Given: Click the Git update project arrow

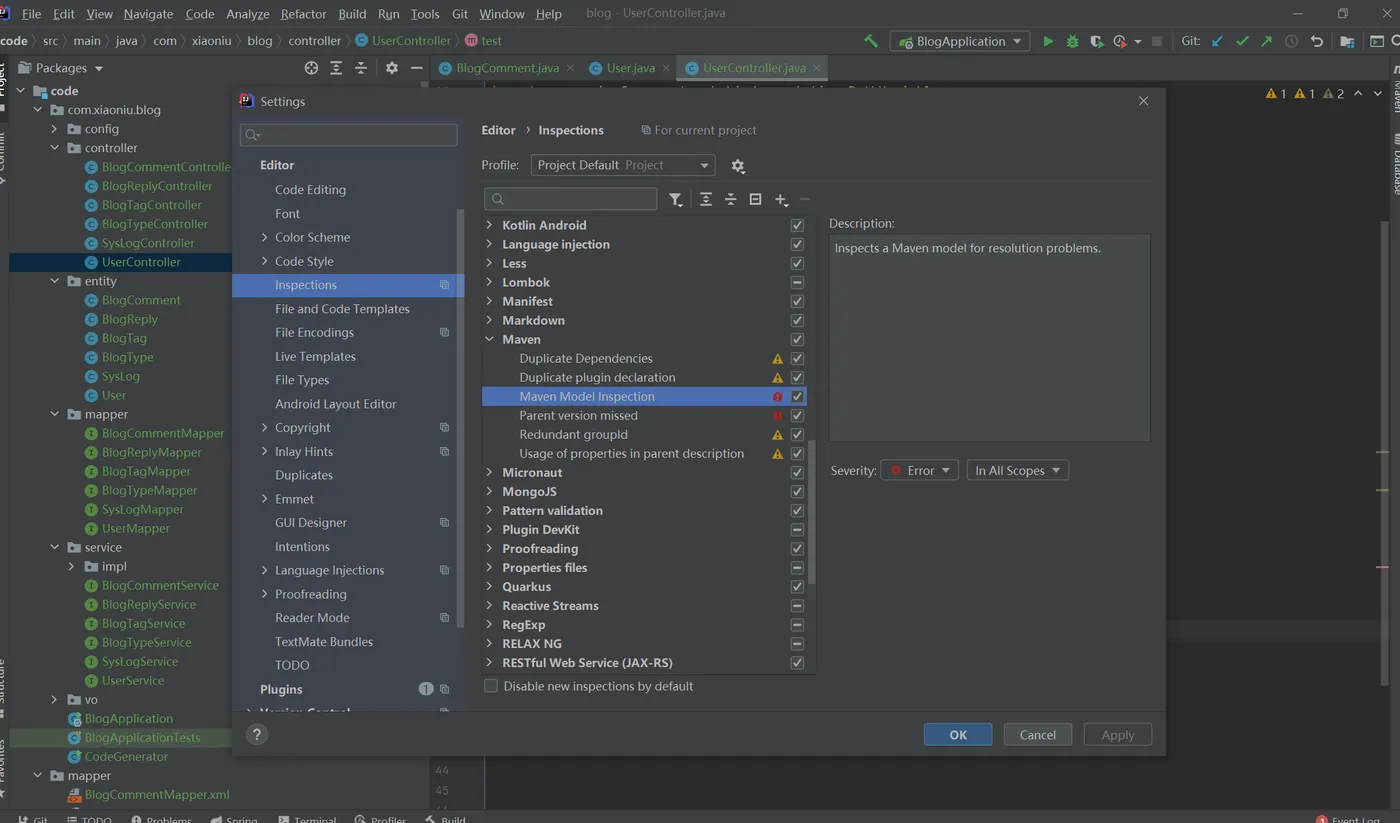Looking at the screenshot, I should (1217, 41).
